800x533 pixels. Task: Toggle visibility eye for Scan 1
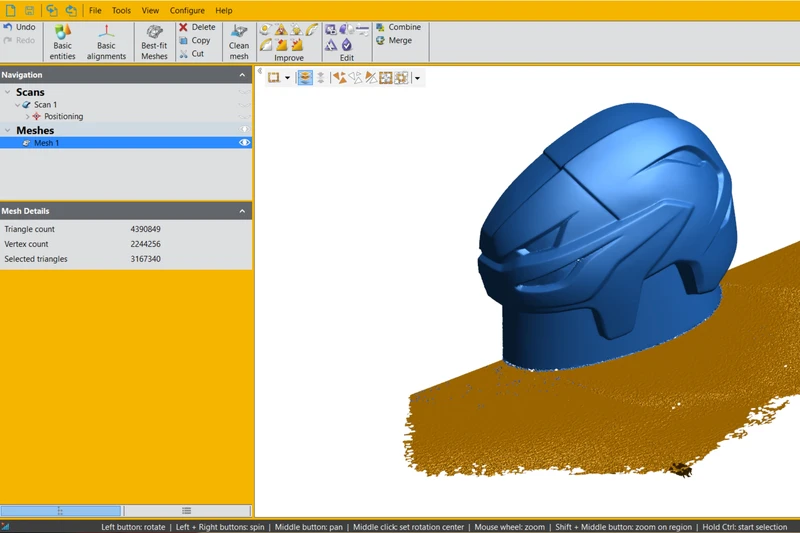coord(244,104)
